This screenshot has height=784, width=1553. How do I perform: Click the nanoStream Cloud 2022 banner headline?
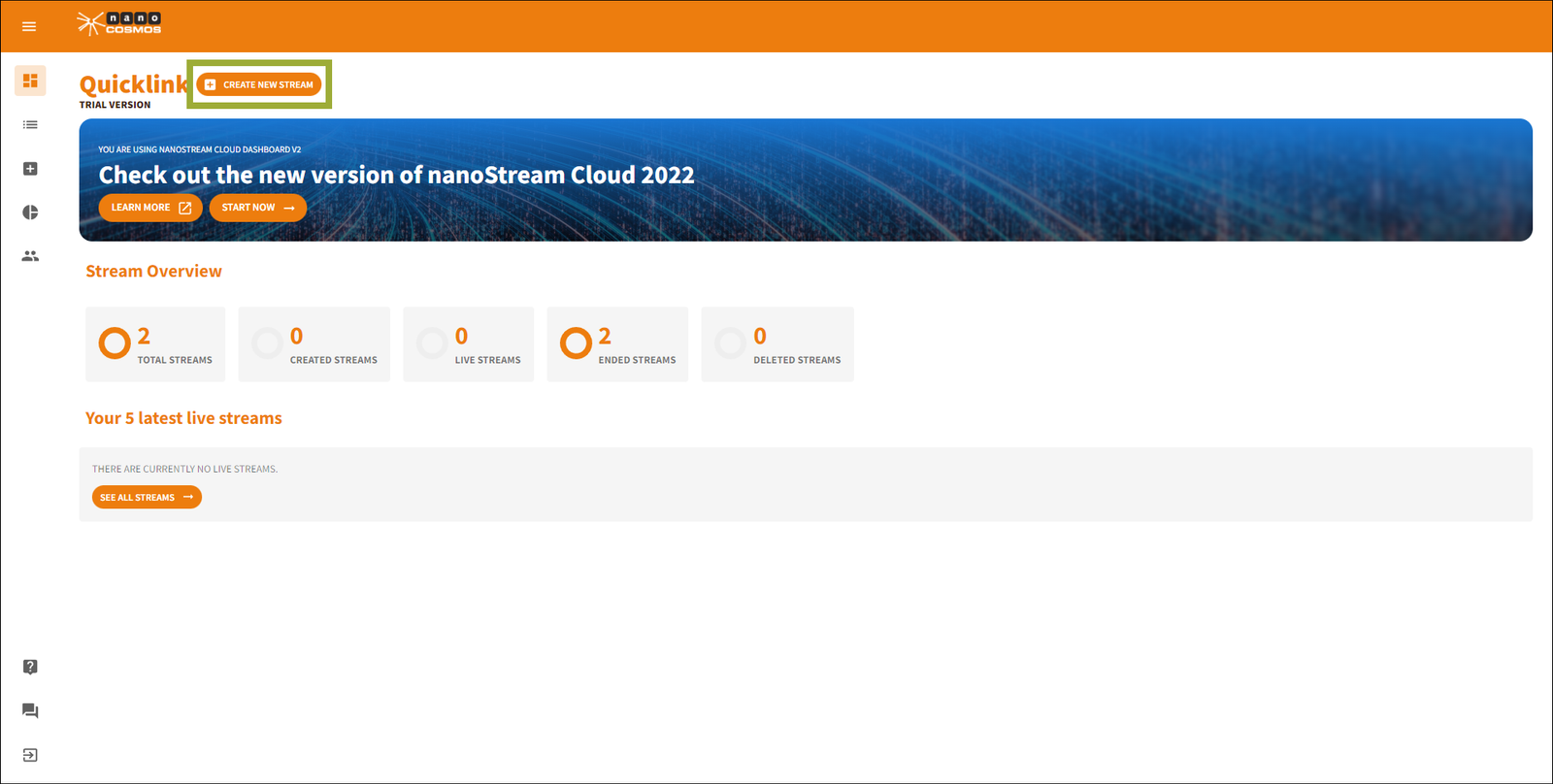pyautogui.click(x=396, y=176)
